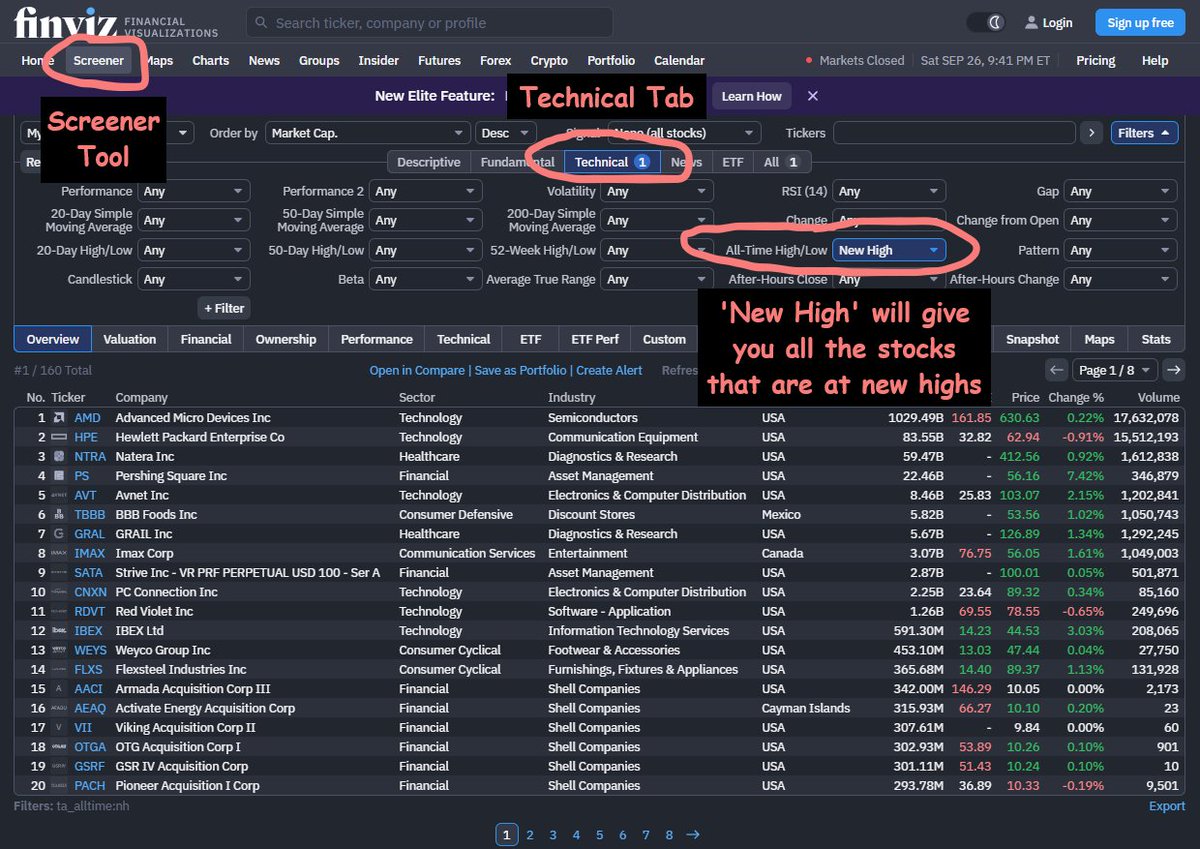Click Sign up free button
This screenshot has width=1200, height=849.
pyautogui.click(x=1140, y=22)
